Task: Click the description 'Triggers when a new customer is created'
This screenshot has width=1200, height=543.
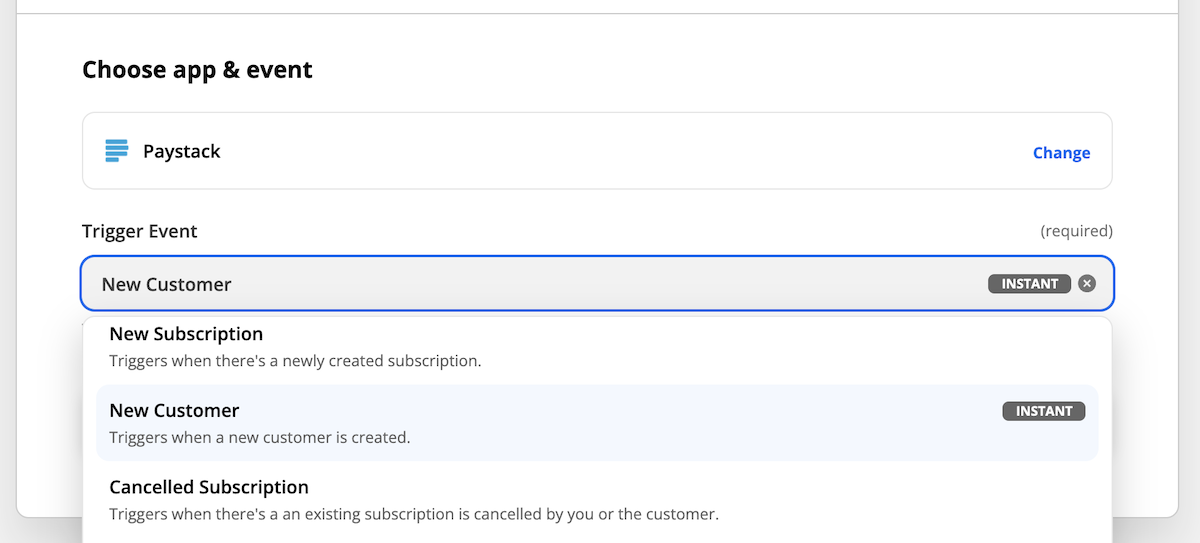Action: 260,437
